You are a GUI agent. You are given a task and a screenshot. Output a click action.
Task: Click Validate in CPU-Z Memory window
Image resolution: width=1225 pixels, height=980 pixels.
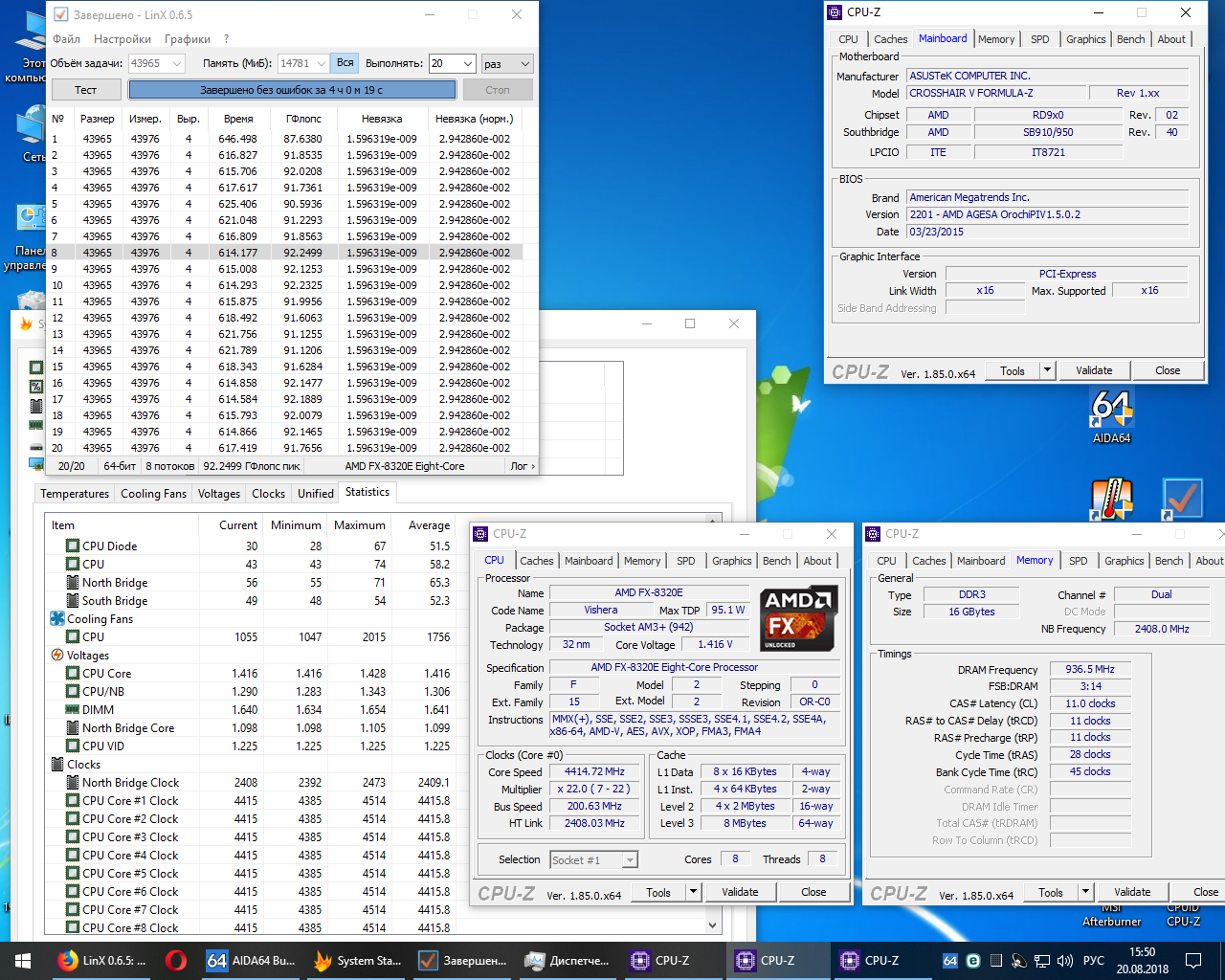[x=1132, y=892]
